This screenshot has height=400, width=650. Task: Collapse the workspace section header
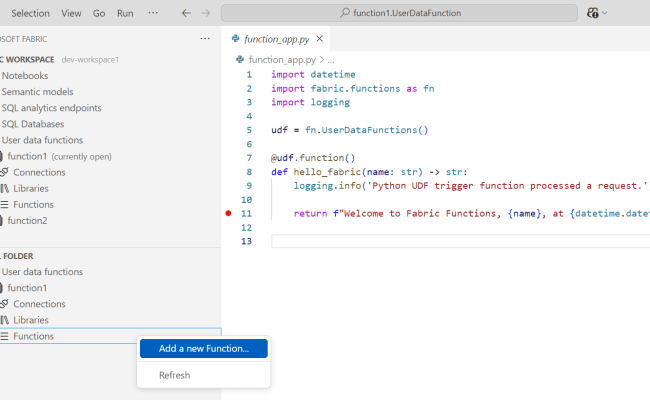point(27,60)
